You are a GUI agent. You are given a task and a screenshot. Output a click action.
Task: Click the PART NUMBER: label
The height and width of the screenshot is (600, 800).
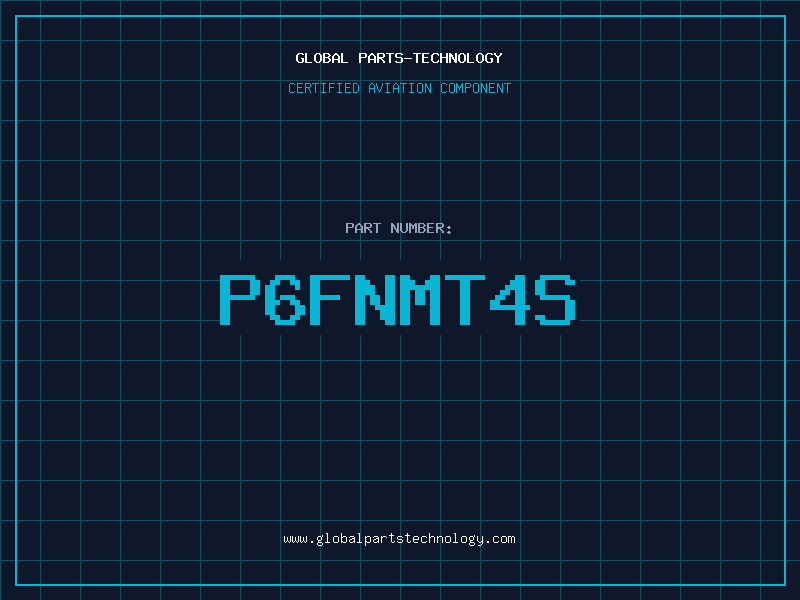point(399,228)
